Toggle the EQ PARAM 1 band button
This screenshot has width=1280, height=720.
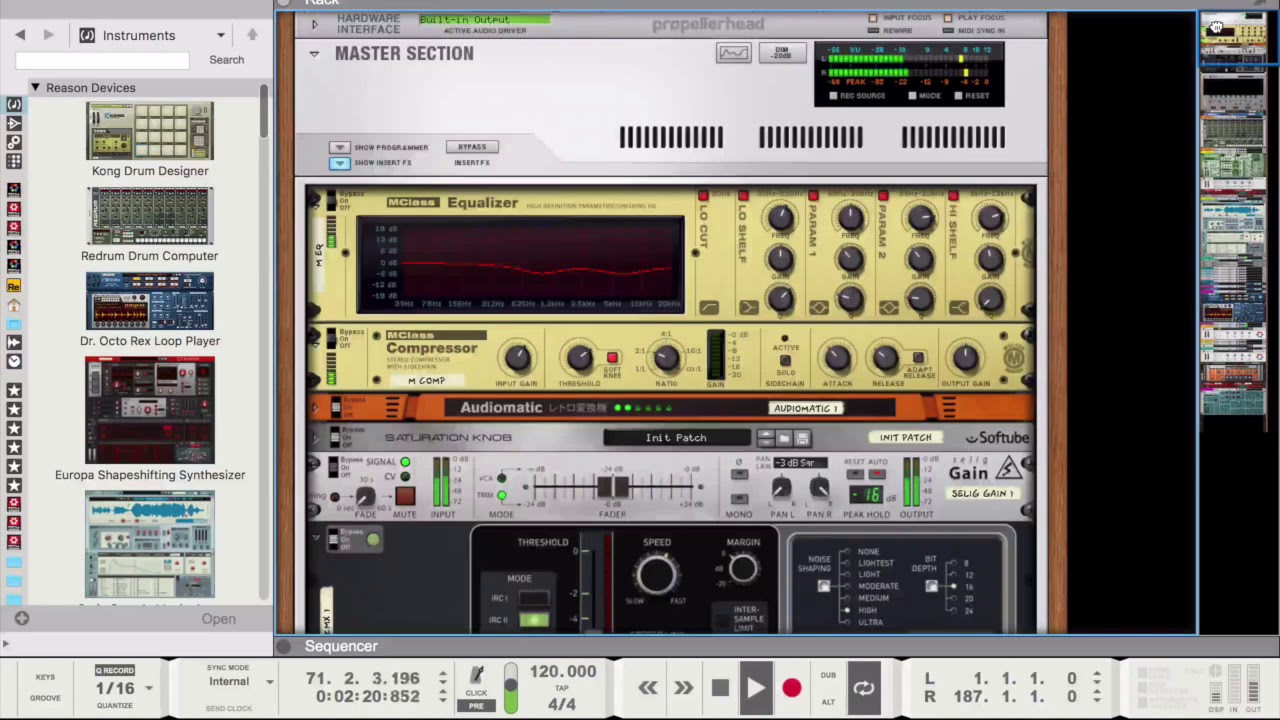pyautogui.click(x=813, y=196)
